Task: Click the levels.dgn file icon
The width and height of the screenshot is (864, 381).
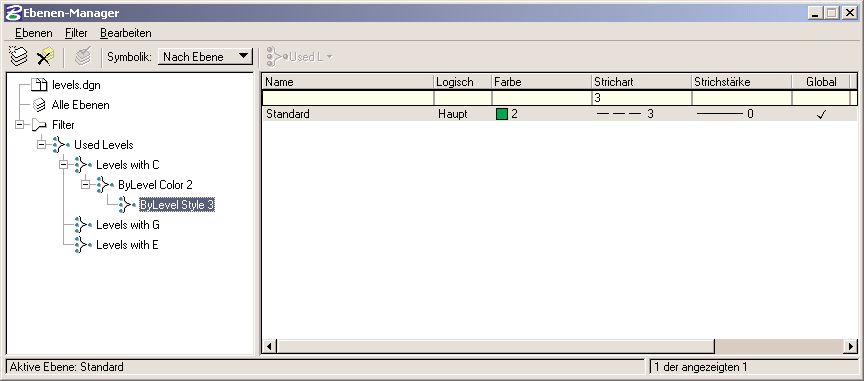Action: (39, 85)
